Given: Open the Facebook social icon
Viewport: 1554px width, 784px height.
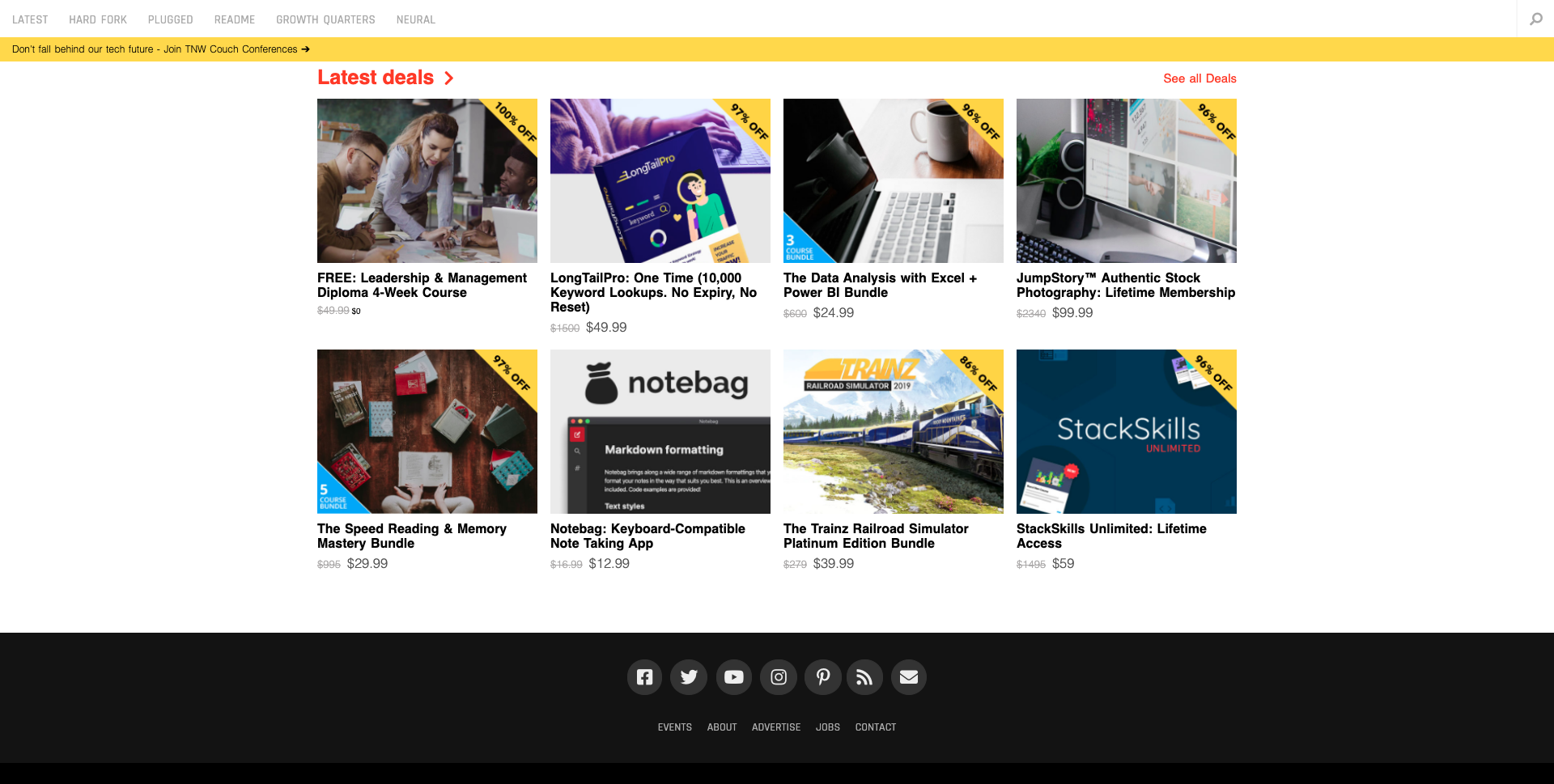Looking at the screenshot, I should tap(644, 677).
